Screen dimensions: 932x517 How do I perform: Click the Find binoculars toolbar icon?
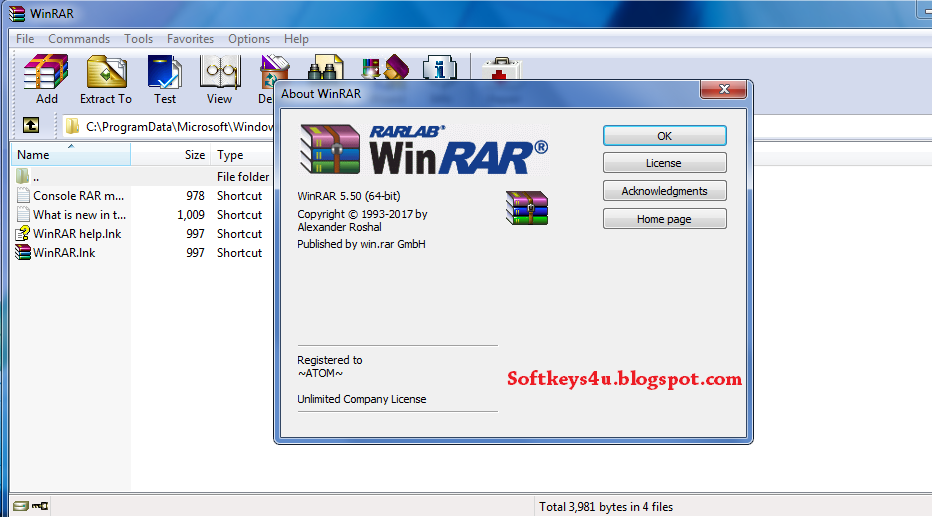pos(326,67)
